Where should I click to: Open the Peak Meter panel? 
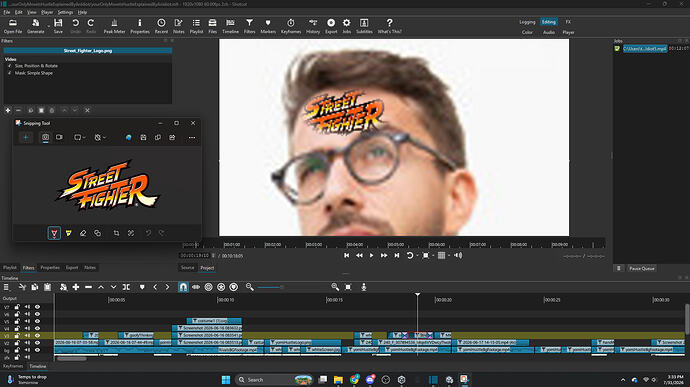(114, 26)
